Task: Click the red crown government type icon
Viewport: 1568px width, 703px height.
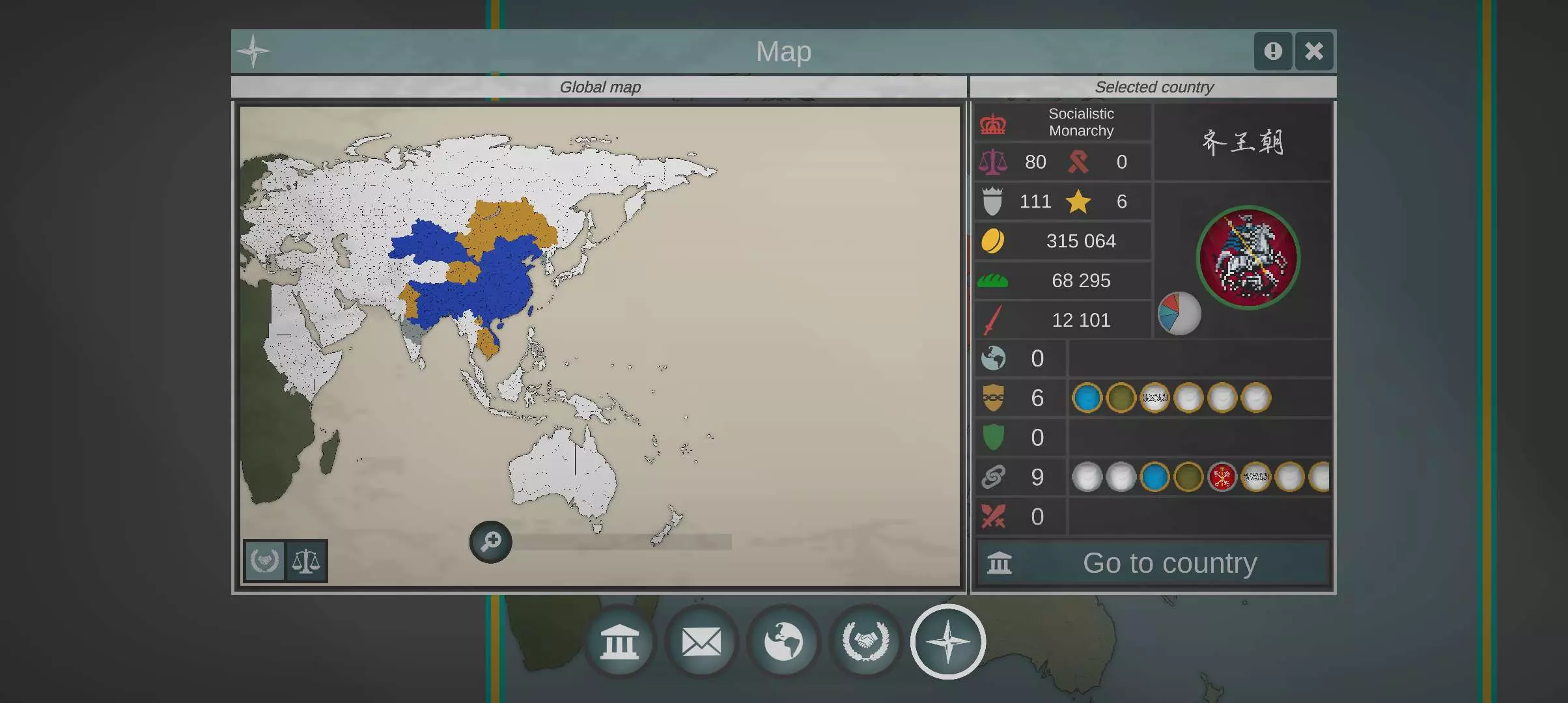Action: tap(993, 123)
